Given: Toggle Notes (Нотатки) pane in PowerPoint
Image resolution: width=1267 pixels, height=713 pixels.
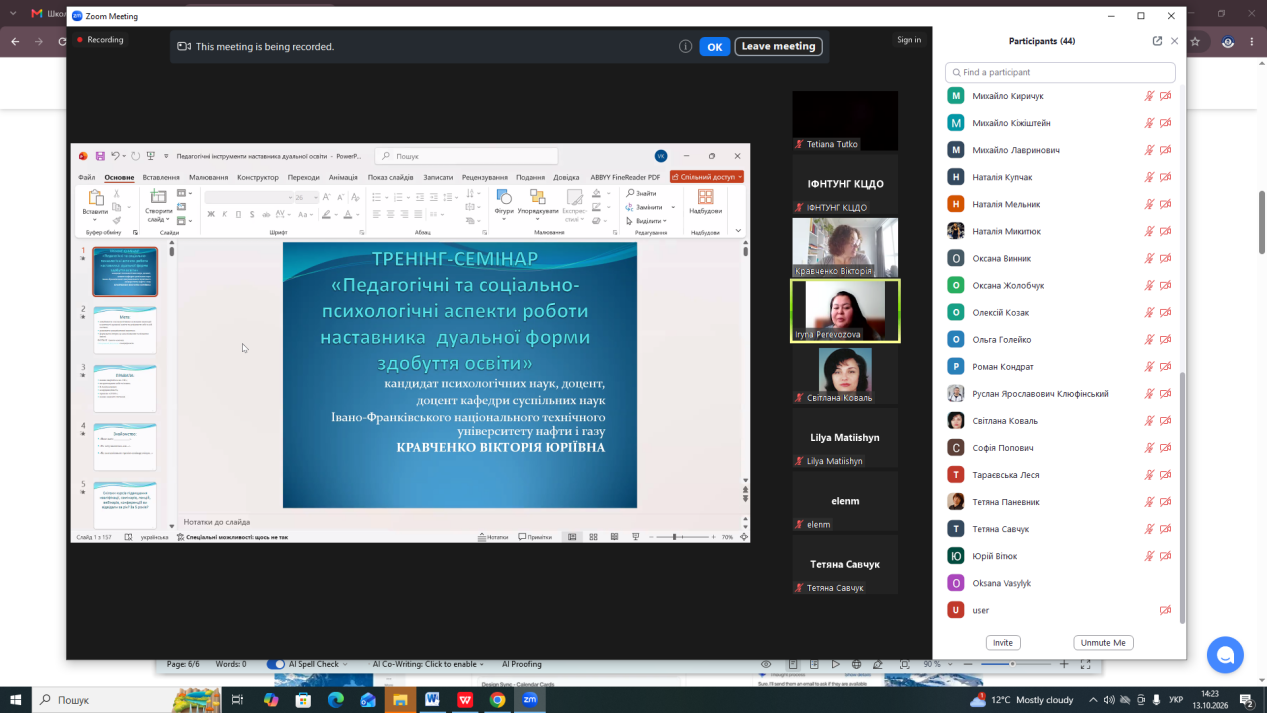Looking at the screenshot, I should [x=493, y=537].
